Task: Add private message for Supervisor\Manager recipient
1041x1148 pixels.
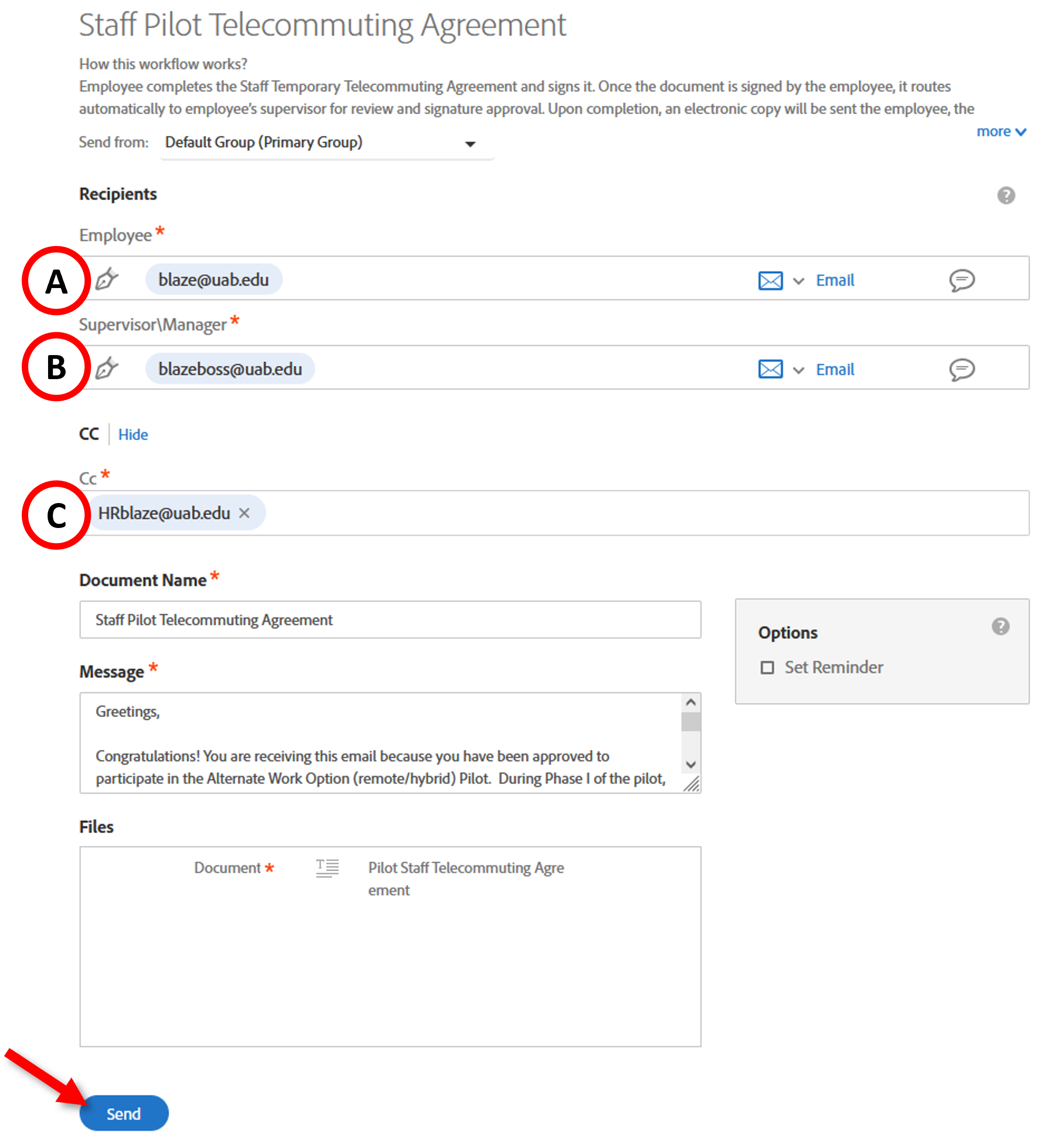Action: pos(961,369)
